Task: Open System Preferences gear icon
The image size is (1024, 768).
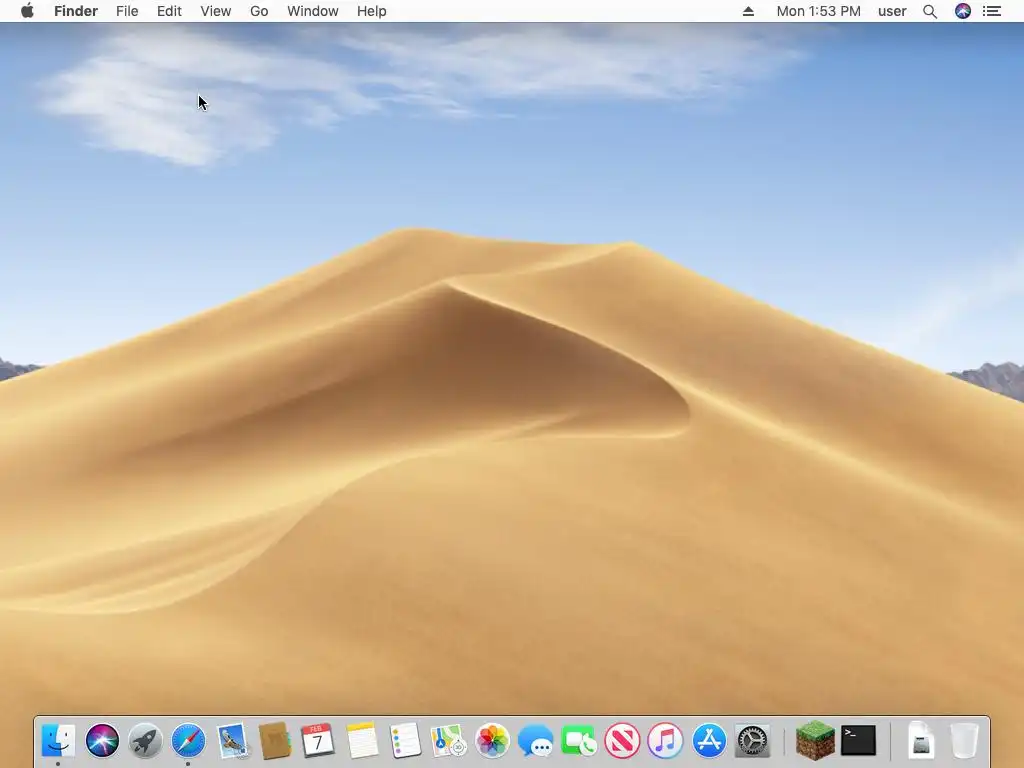Action: click(x=752, y=741)
